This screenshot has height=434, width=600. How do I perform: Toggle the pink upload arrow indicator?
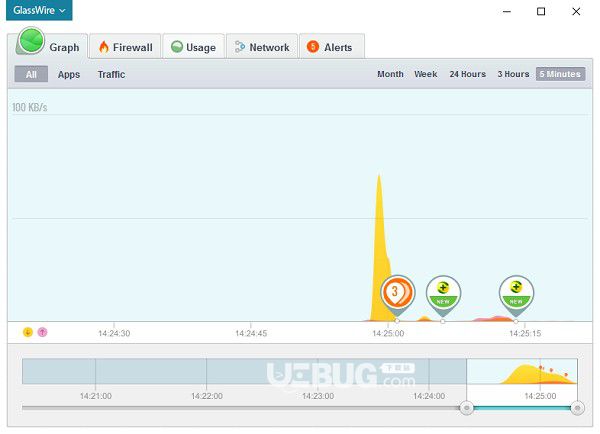[42, 332]
